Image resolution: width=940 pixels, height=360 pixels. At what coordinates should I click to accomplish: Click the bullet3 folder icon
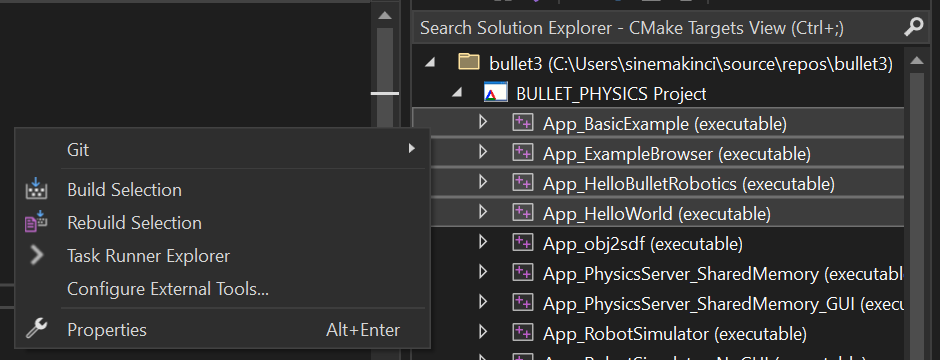tap(469, 62)
